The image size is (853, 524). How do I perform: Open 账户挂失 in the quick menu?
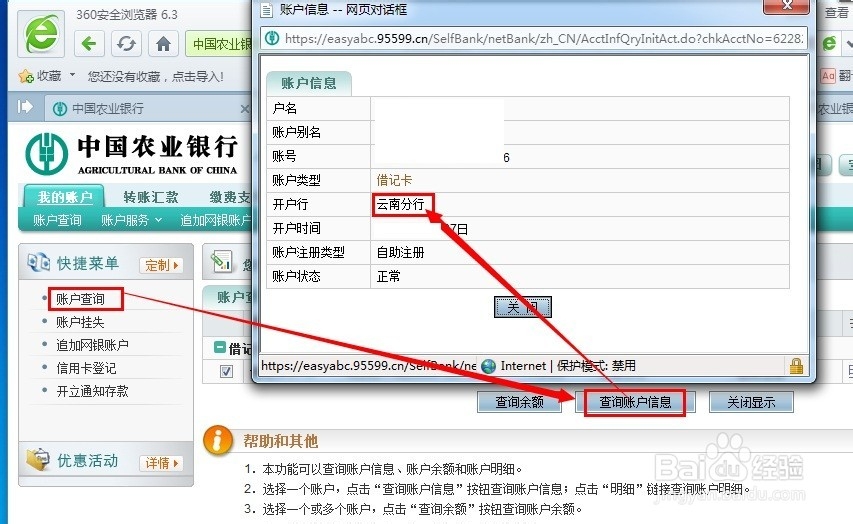click(x=80, y=322)
